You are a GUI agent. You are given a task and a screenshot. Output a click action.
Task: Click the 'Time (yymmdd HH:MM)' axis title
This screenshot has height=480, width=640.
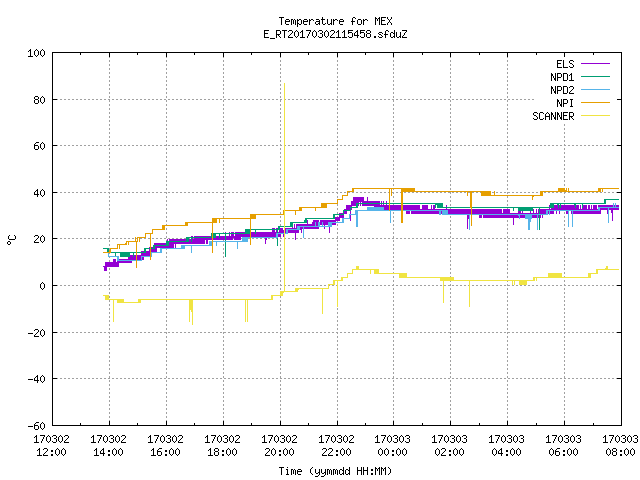click(x=335, y=471)
